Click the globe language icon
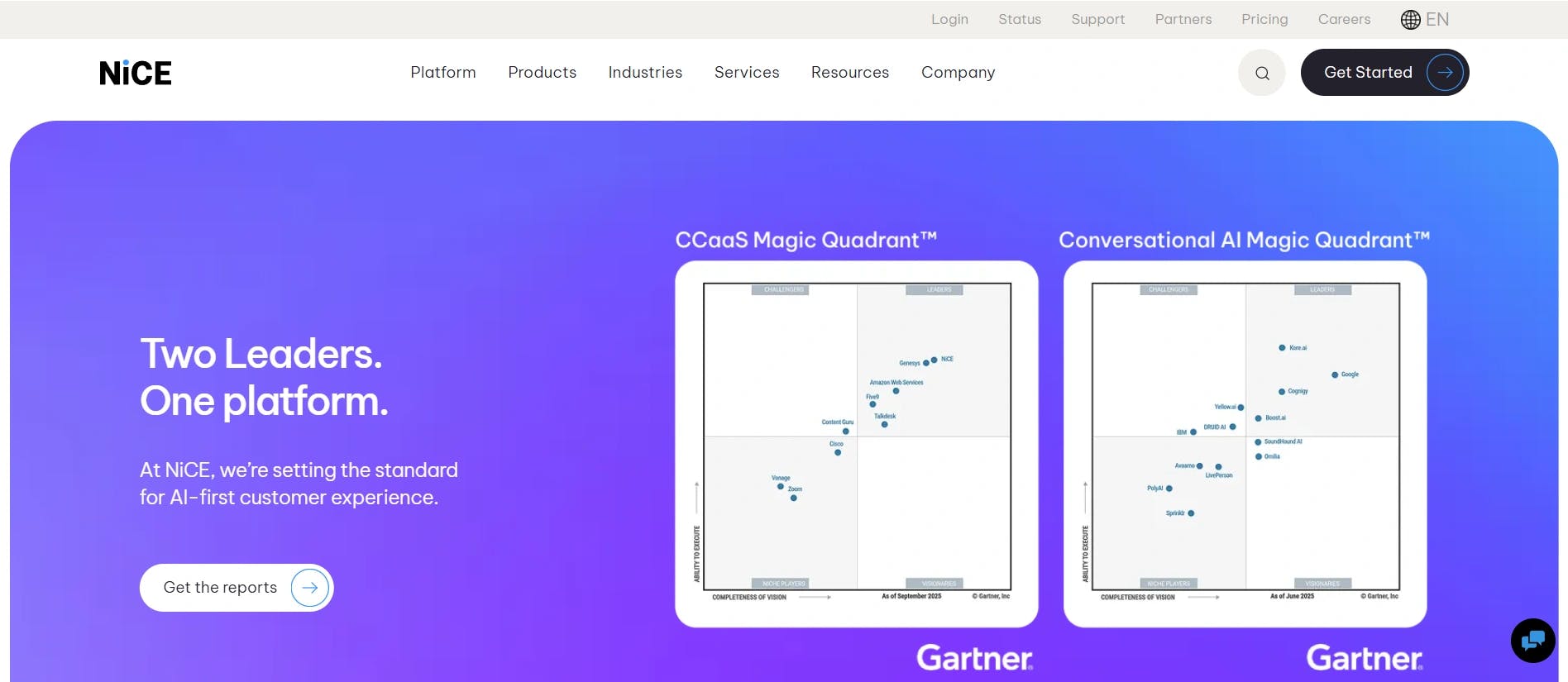The image size is (1568, 682). (x=1411, y=19)
